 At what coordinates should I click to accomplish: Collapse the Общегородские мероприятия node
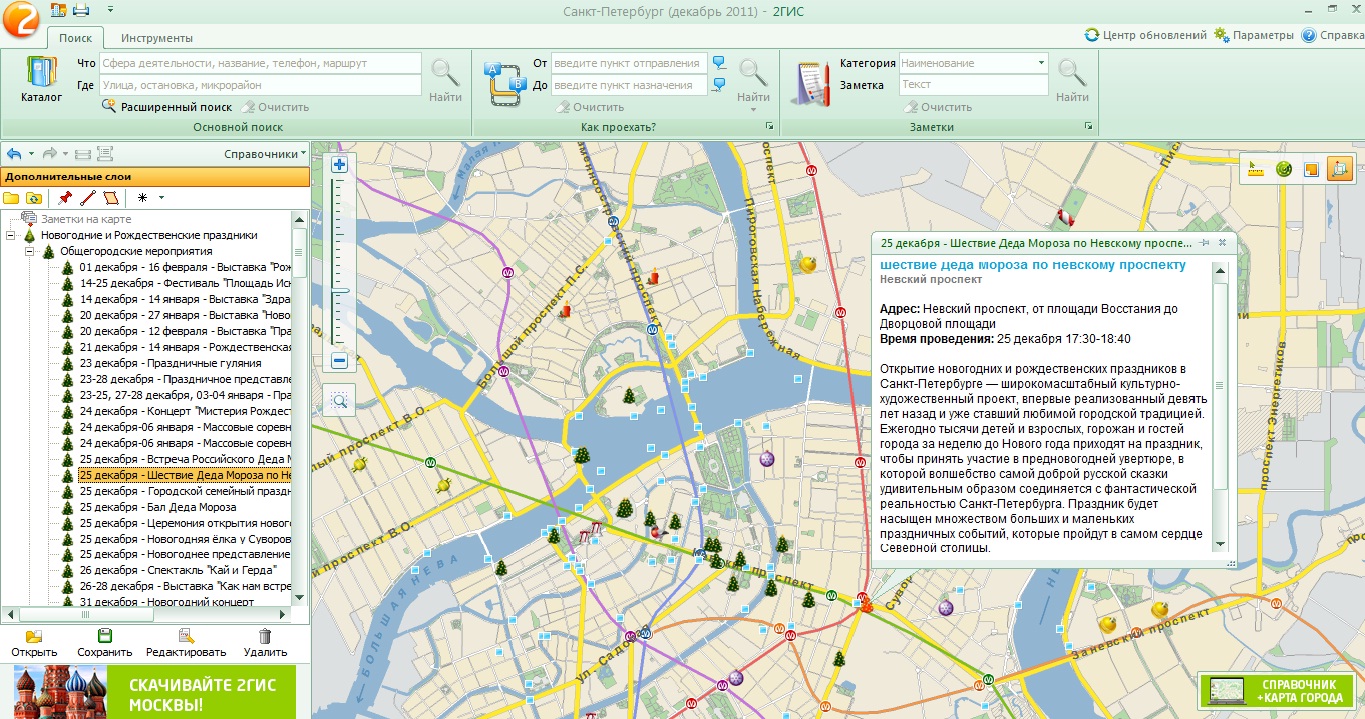coord(30,251)
